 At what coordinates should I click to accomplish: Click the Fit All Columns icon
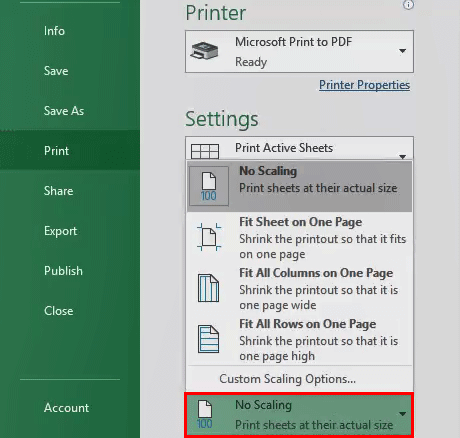(x=209, y=288)
